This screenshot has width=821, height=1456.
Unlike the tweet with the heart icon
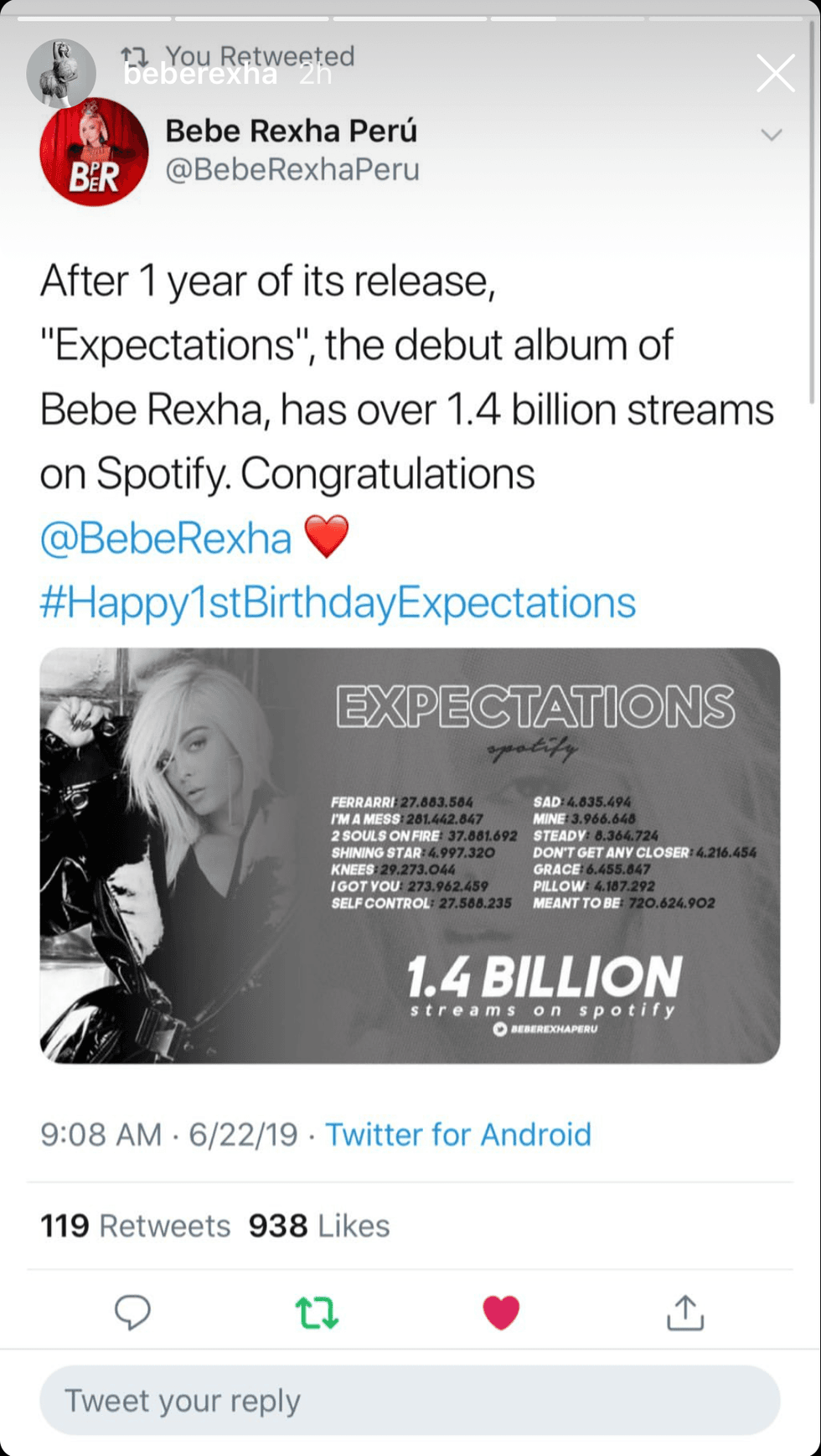tap(501, 1312)
